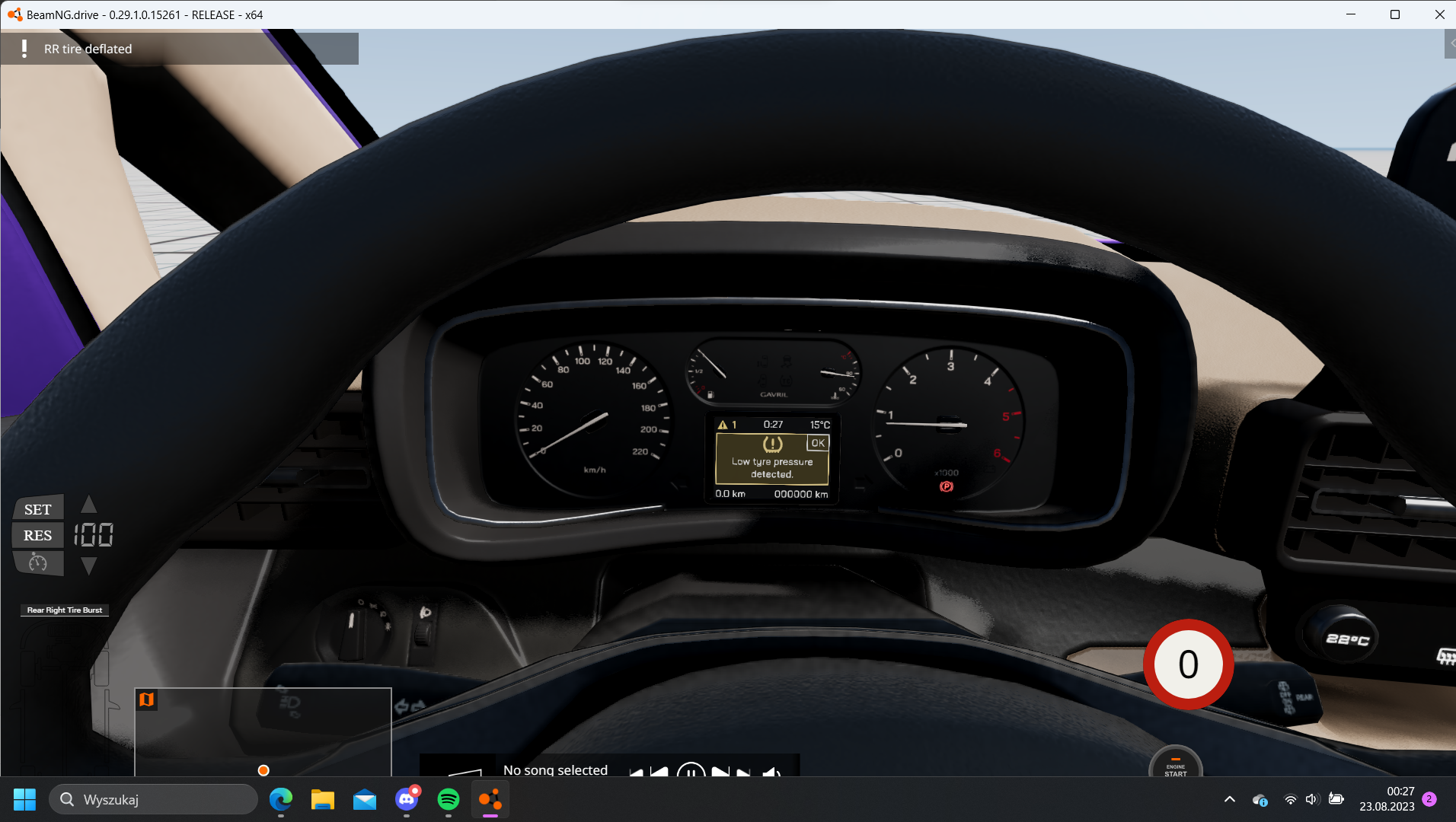Click the system volume tray icon
The image size is (1456, 822).
tap(1311, 799)
